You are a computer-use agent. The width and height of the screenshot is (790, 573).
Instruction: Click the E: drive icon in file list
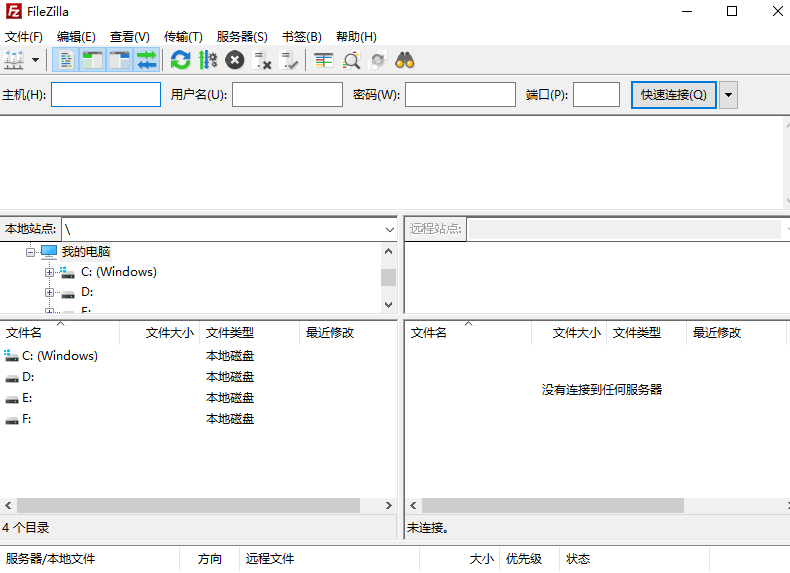coord(12,399)
